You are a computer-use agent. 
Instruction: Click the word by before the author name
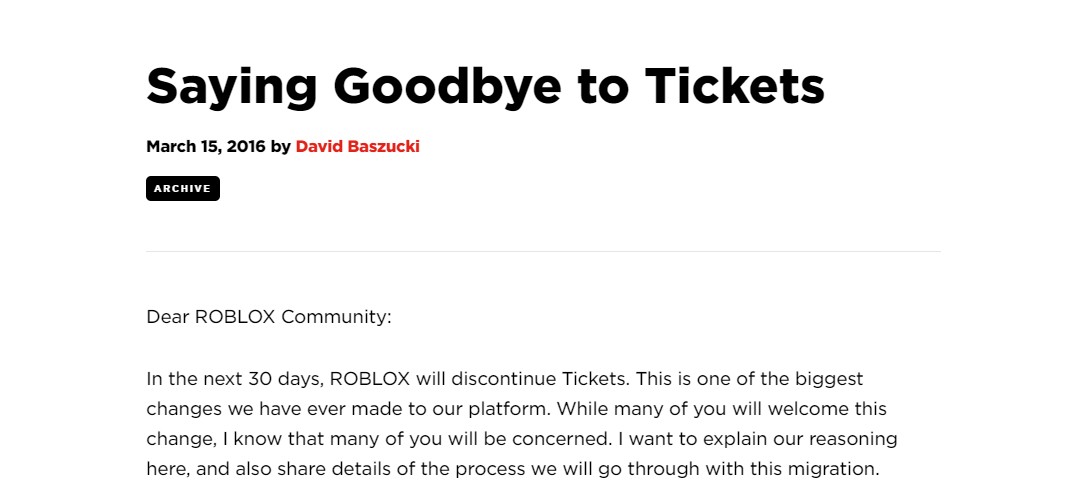[281, 146]
